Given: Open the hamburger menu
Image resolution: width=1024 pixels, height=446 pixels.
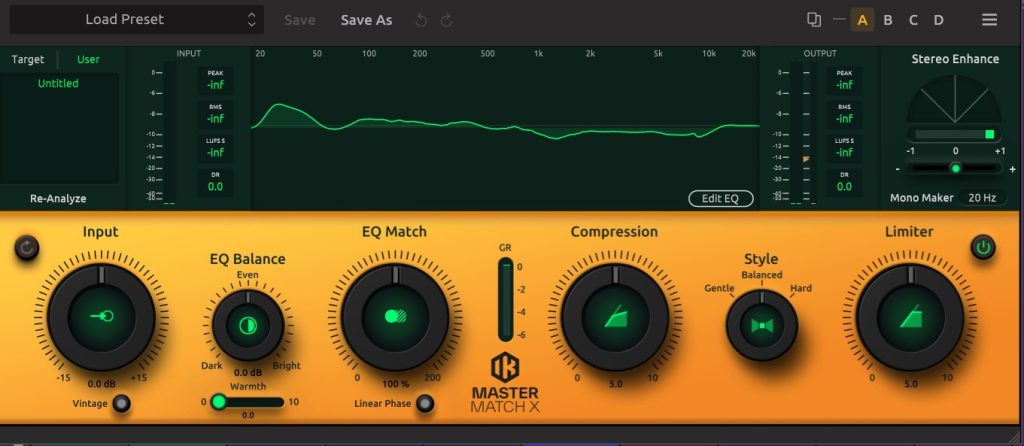Looking at the screenshot, I should [989, 20].
